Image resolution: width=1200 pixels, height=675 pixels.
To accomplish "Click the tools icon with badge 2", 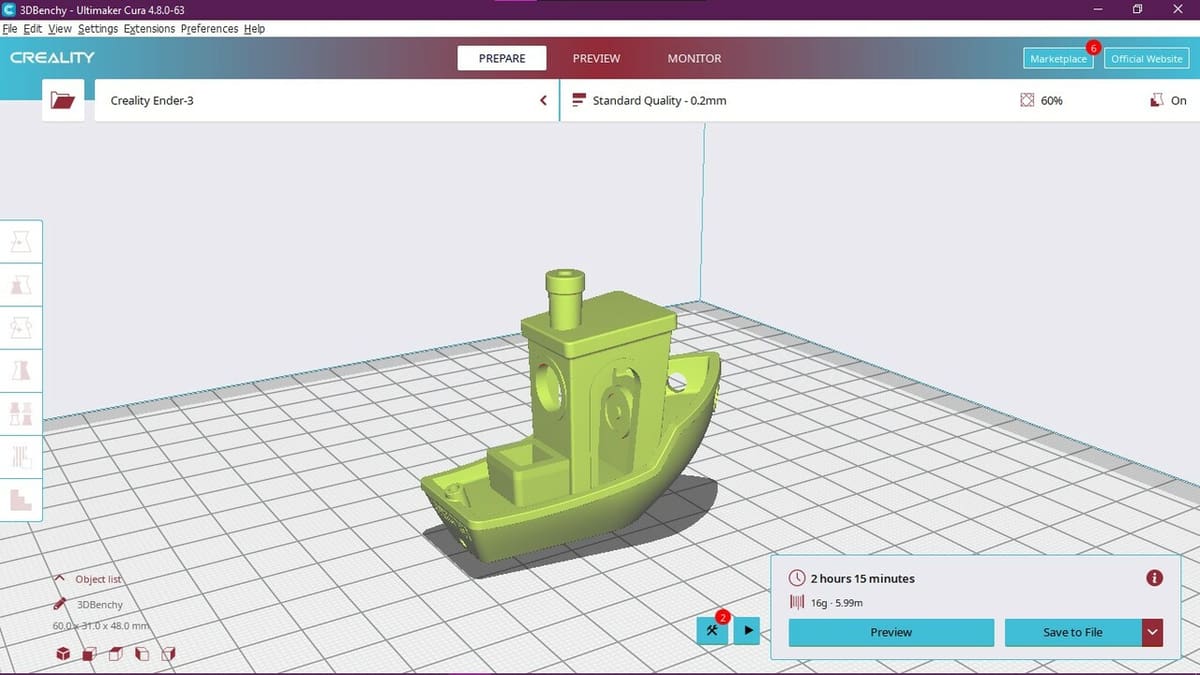I will pyautogui.click(x=713, y=631).
